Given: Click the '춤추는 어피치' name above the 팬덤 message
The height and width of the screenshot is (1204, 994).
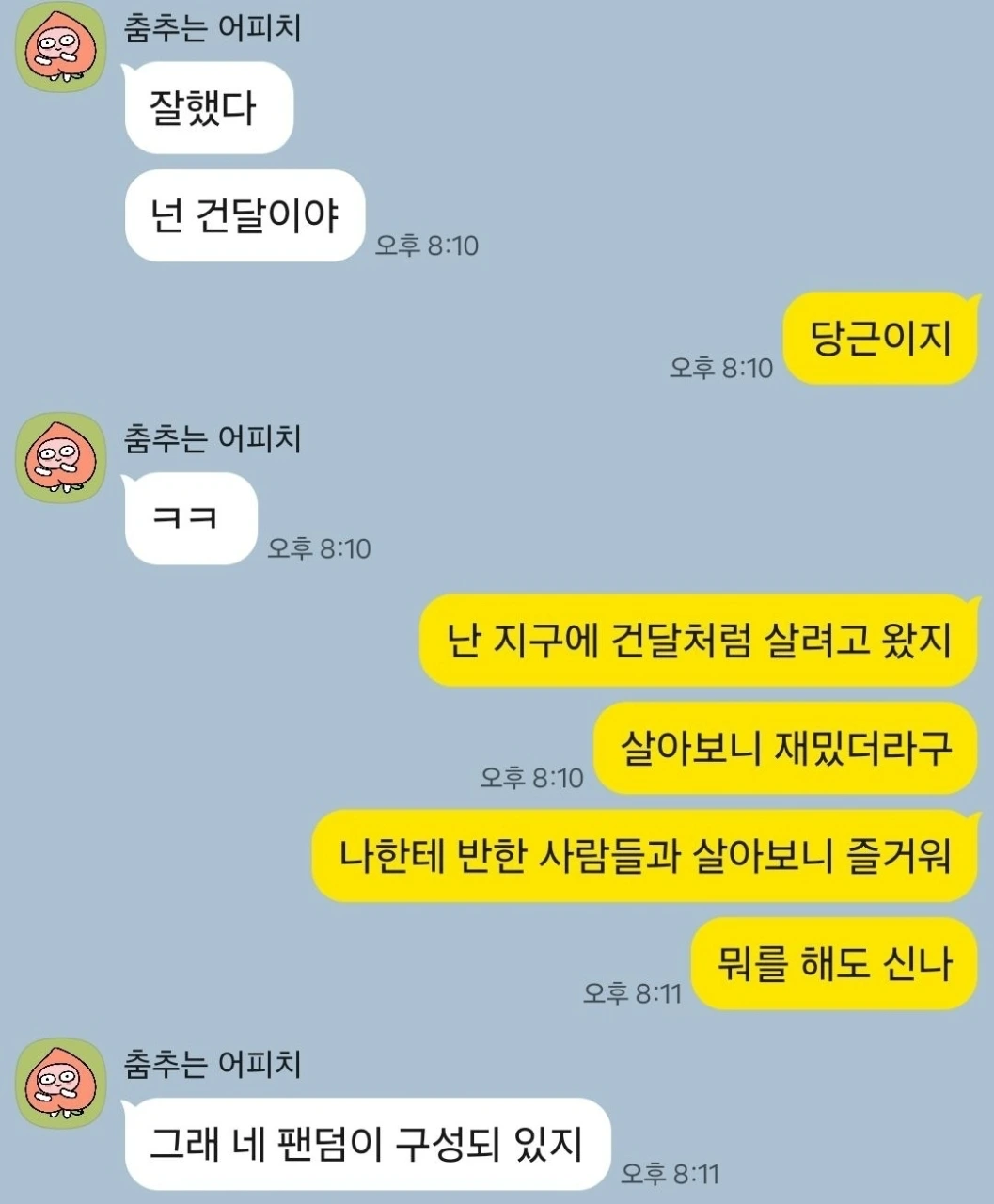Looking at the screenshot, I should click(213, 1064).
